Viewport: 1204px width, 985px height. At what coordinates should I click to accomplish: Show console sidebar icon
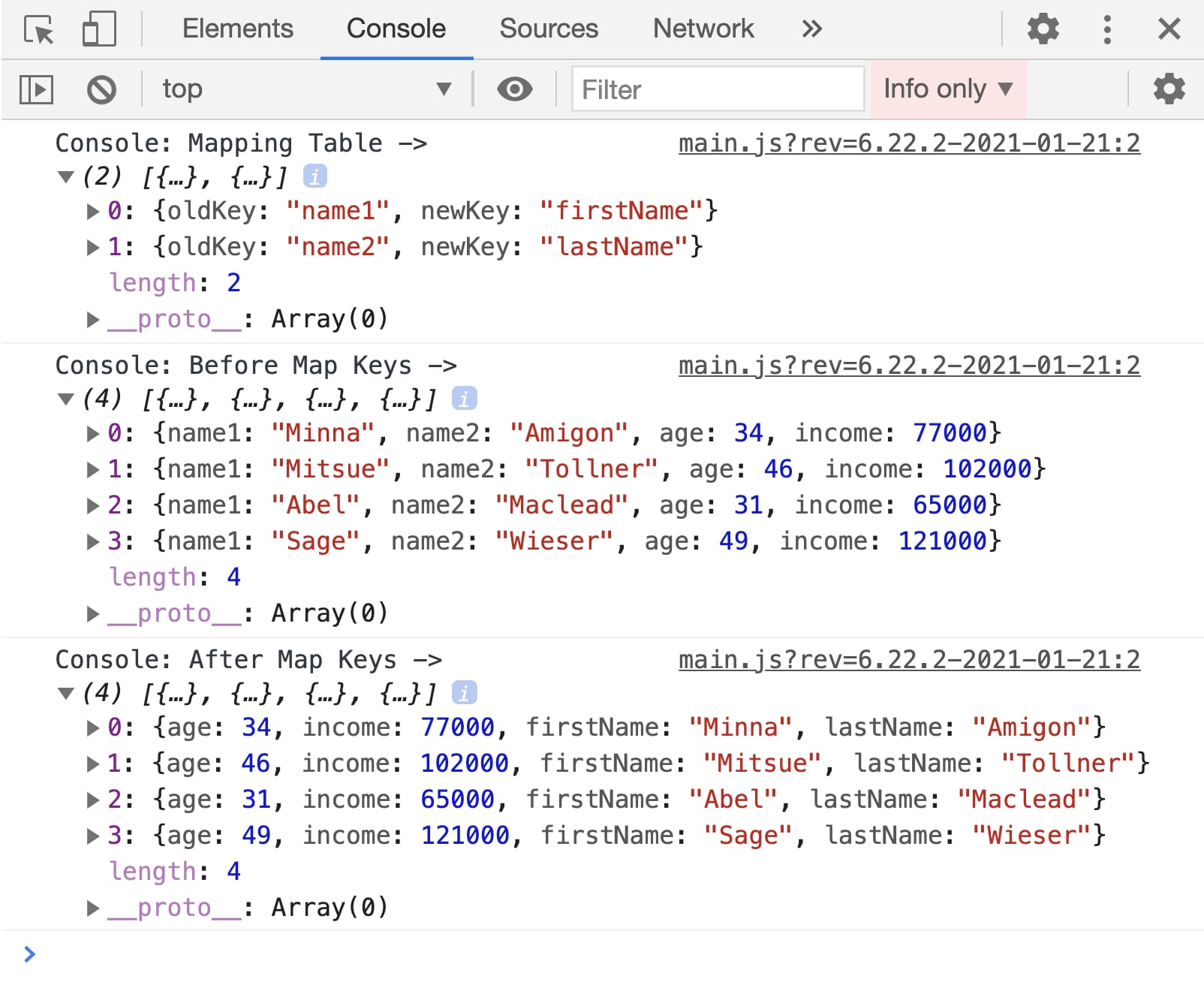click(x=36, y=89)
